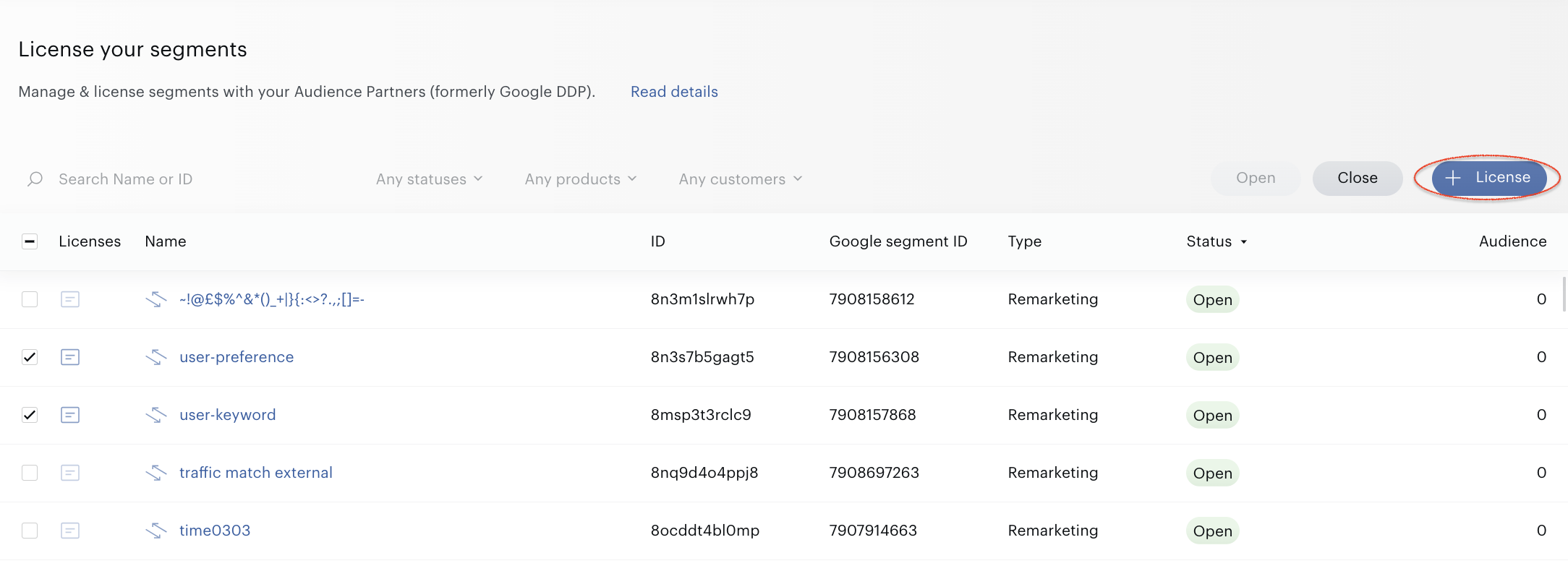Viewport: 1568px width, 566px height.
Task: Open the ~!@£$%^&* special-characters segment link
Action: (x=272, y=299)
